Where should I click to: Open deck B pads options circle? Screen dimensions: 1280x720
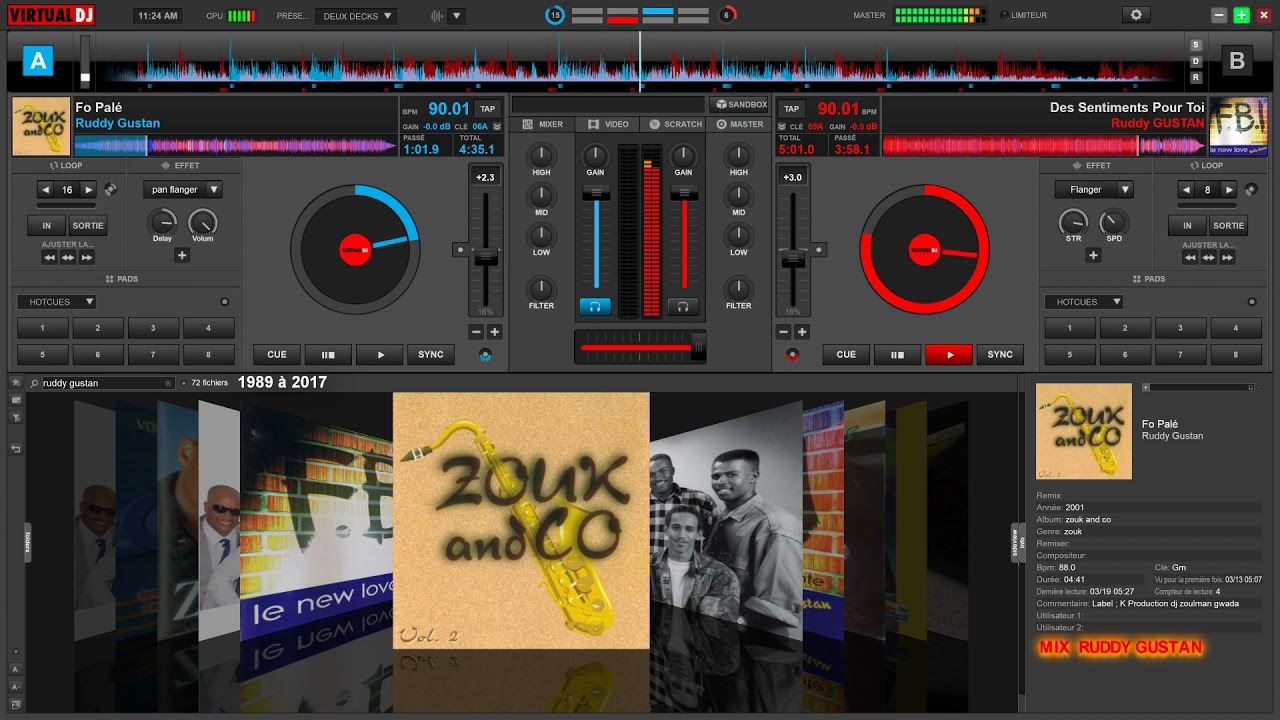point(1252,302)
